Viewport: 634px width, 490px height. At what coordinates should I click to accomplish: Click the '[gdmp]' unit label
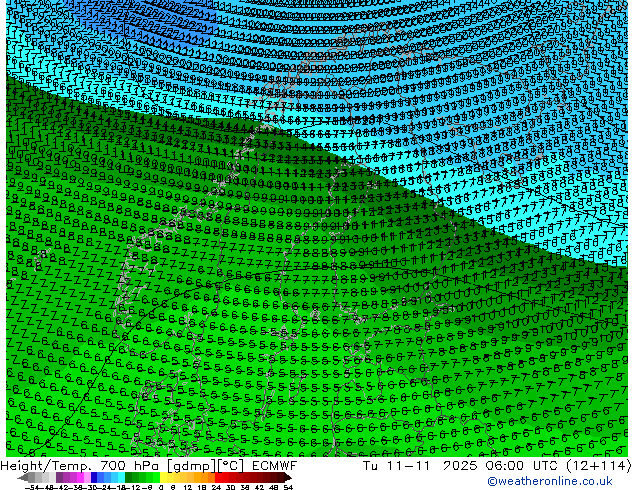click(x=192, y=466)
